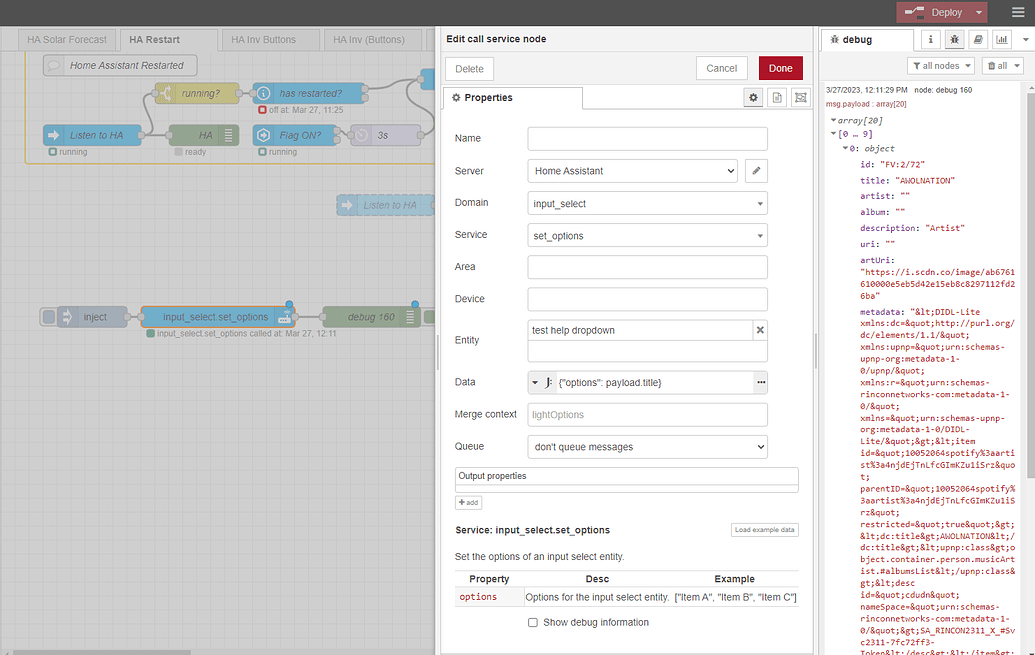Collapse the array[20] tree
Image resolution: width=1035 pixels, height=655 pixels.
click(834, 120)
